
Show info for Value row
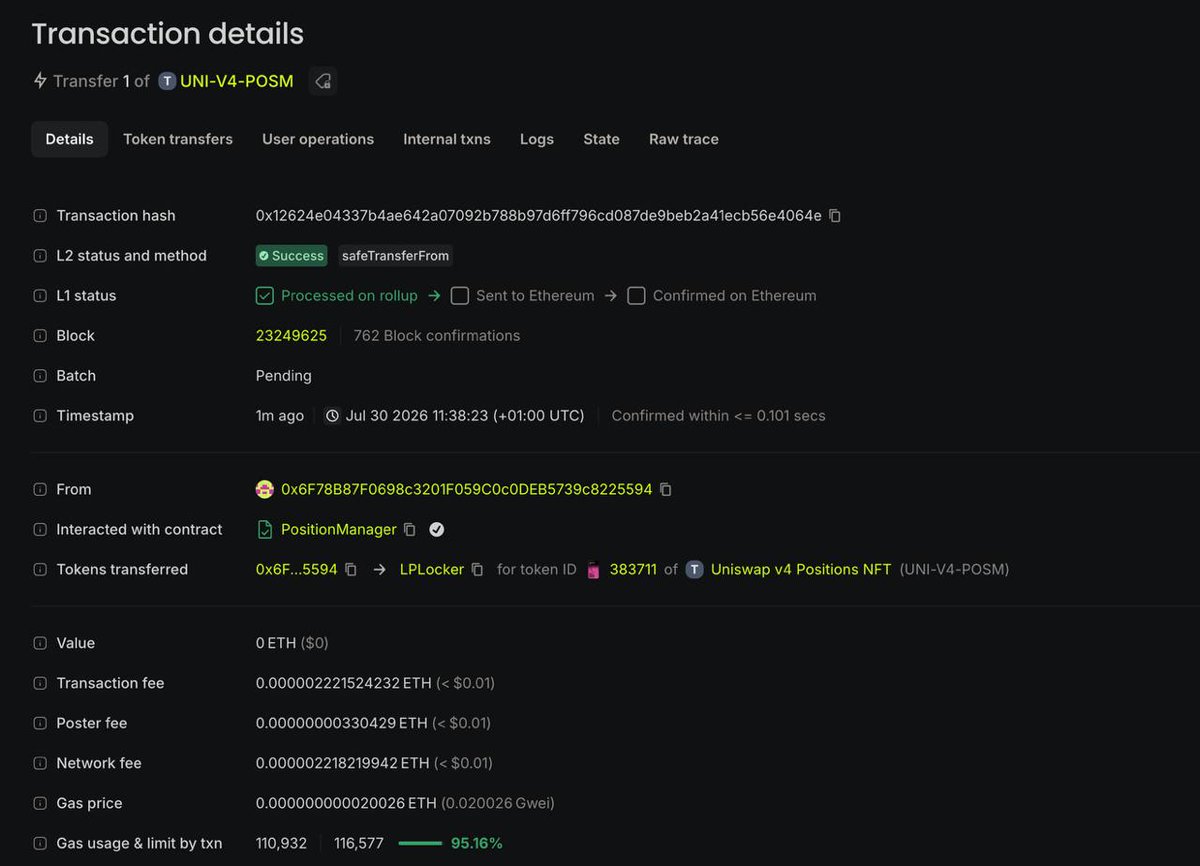(x=40, y=644)
